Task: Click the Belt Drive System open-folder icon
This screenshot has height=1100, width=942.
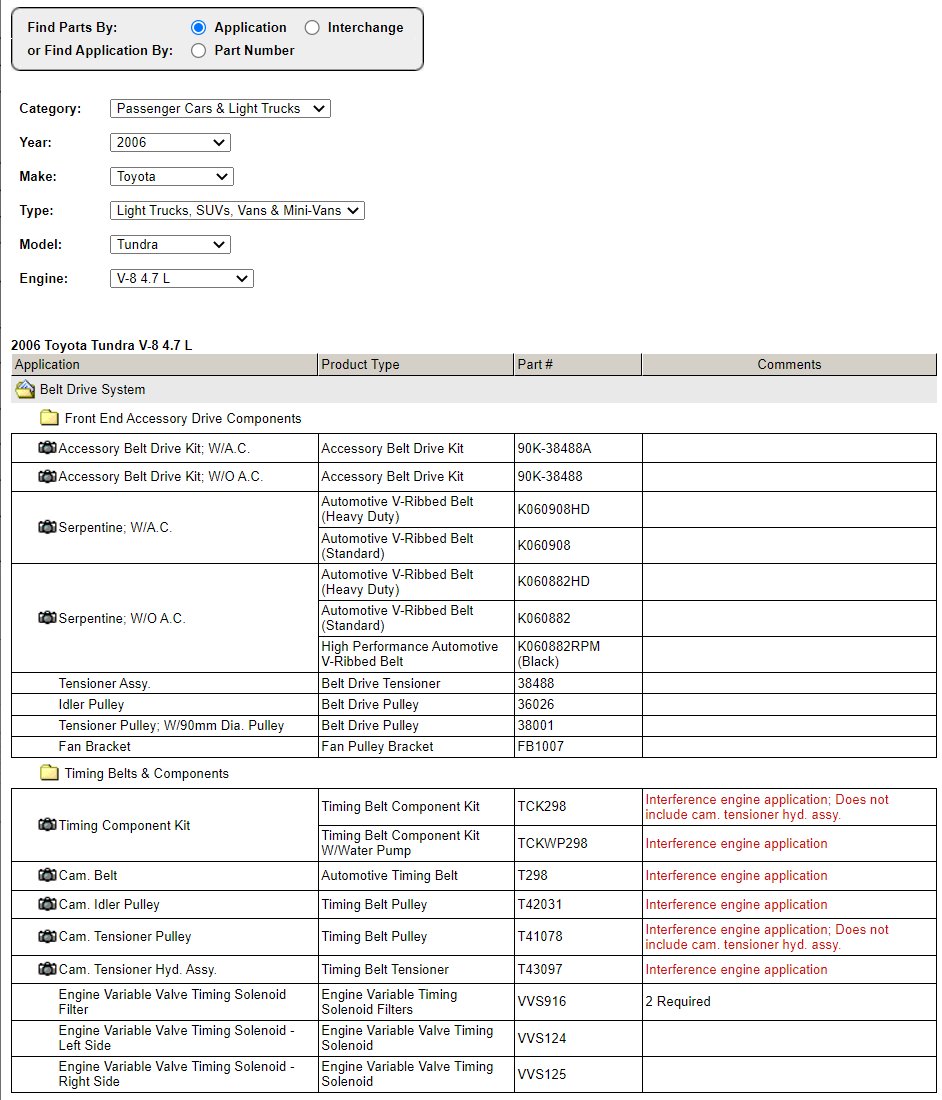Action: point(25,389)
